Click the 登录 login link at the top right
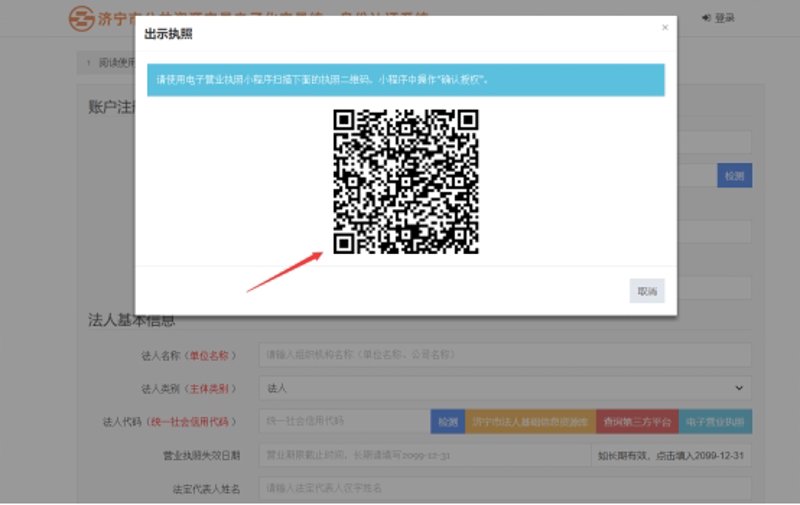Image resolution: width=800 pixels, height=505 pixels. pos(724,18)
